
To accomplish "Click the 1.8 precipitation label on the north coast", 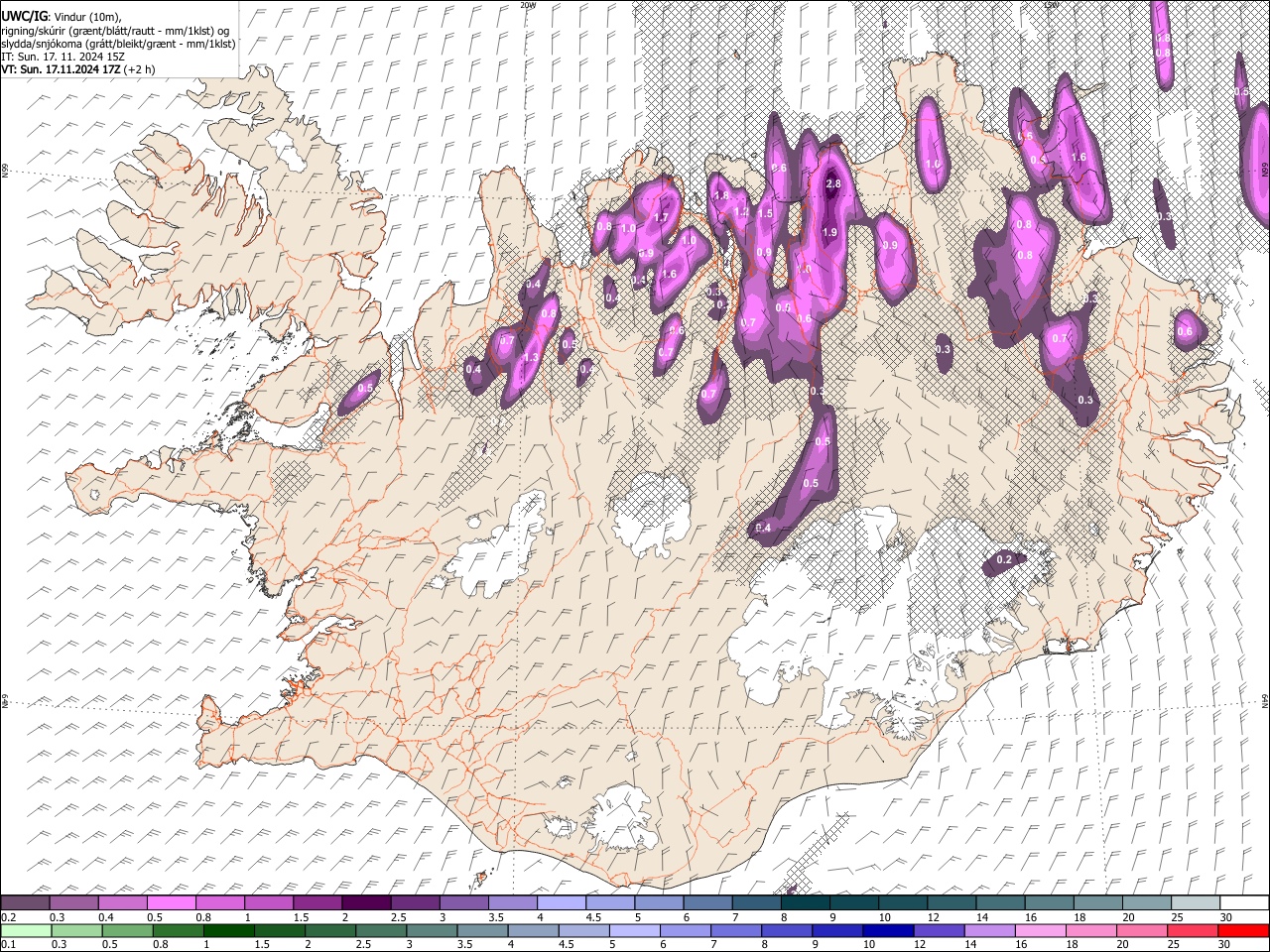I will pos(722,196).
